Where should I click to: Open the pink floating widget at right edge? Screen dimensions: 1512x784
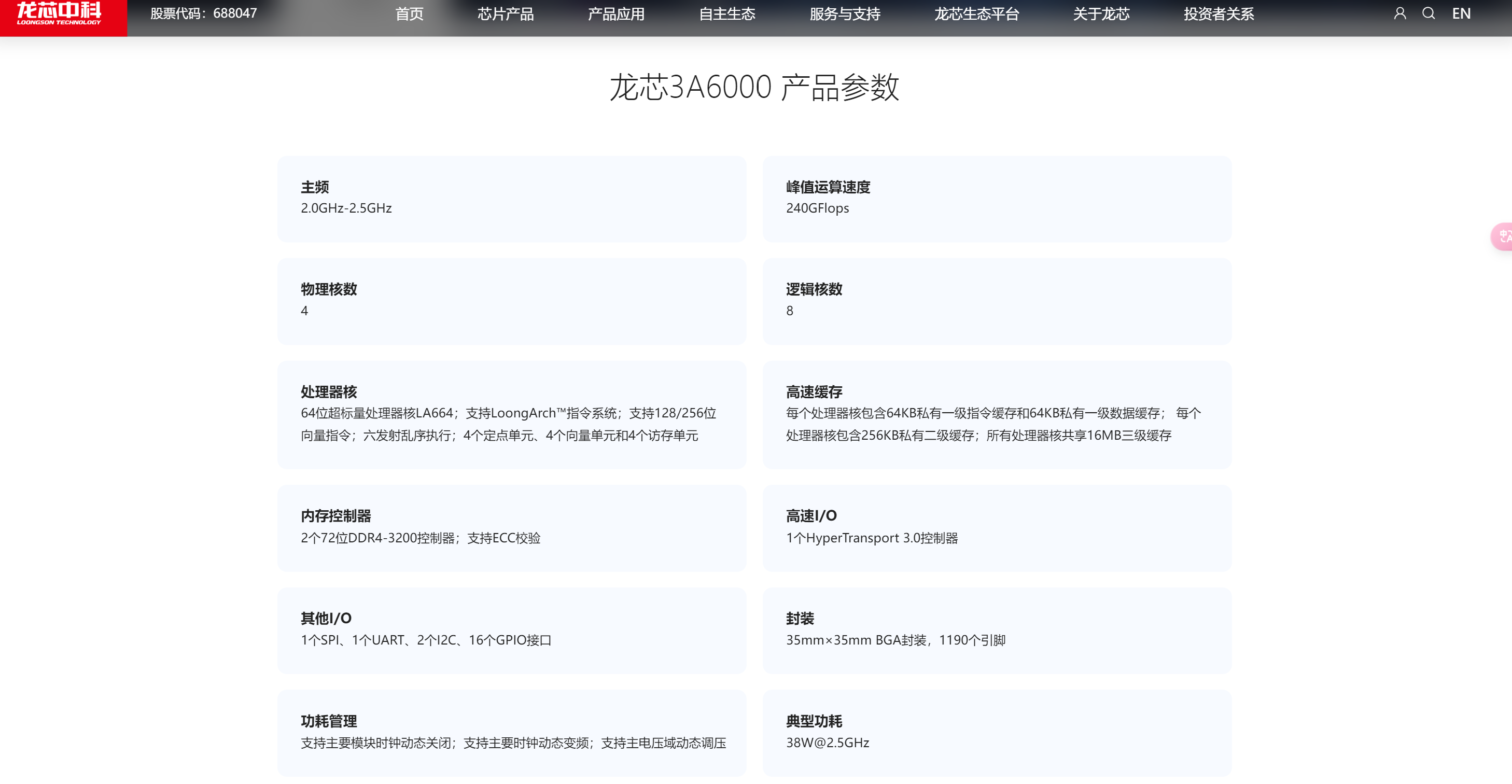click(x=1502, y=236)
